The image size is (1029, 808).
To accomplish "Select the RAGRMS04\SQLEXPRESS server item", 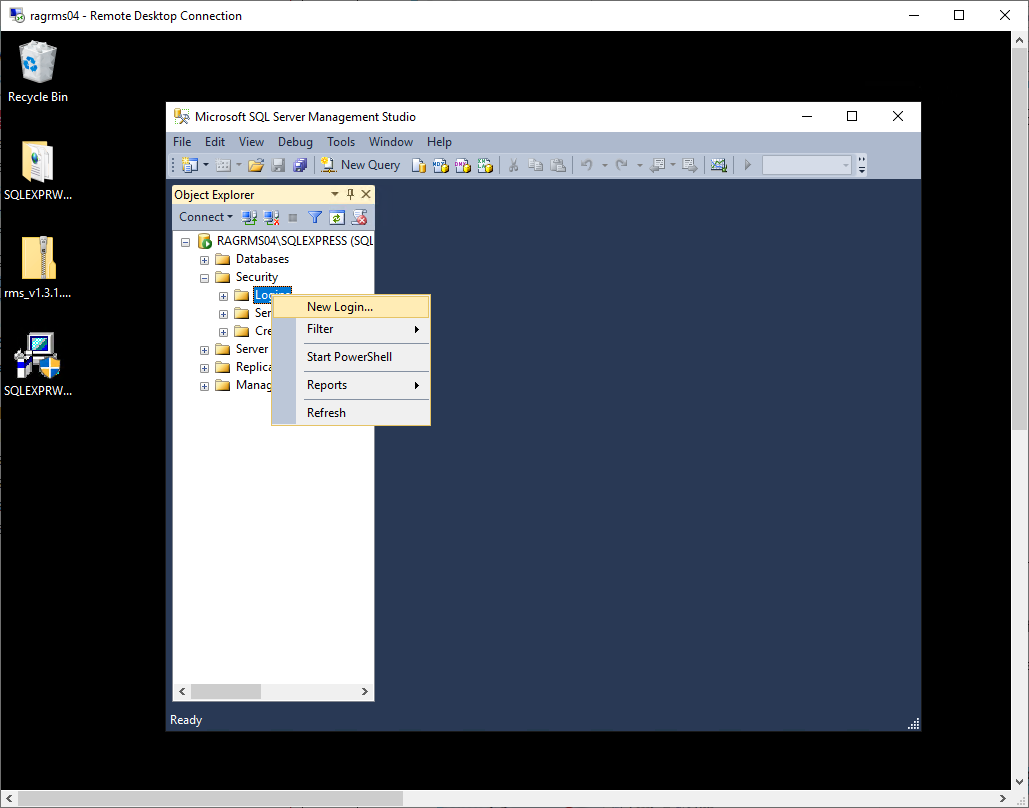I will point(295,241).
